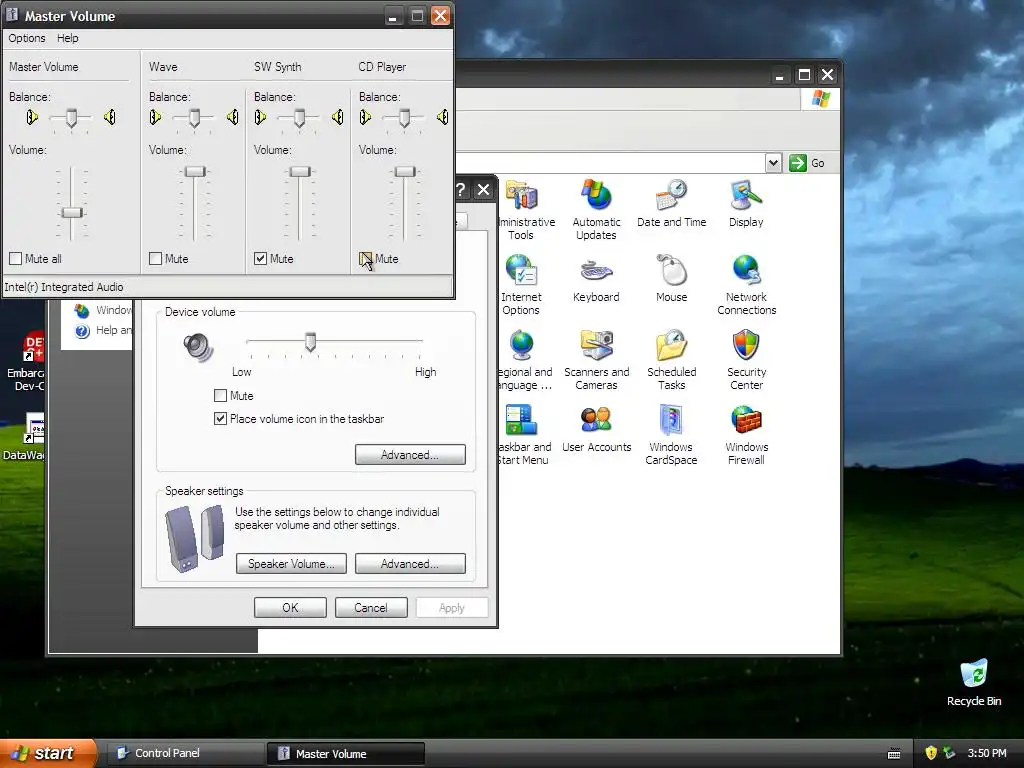Click the SW Synth balance slider

(x=299, y=118)
